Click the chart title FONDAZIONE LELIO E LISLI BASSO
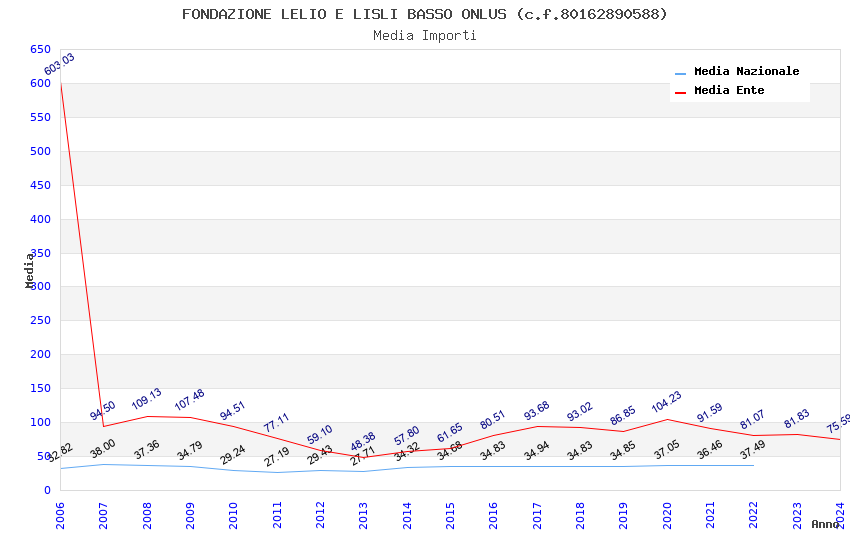Viewport: 850px width, 550px height. pos(424,14)
